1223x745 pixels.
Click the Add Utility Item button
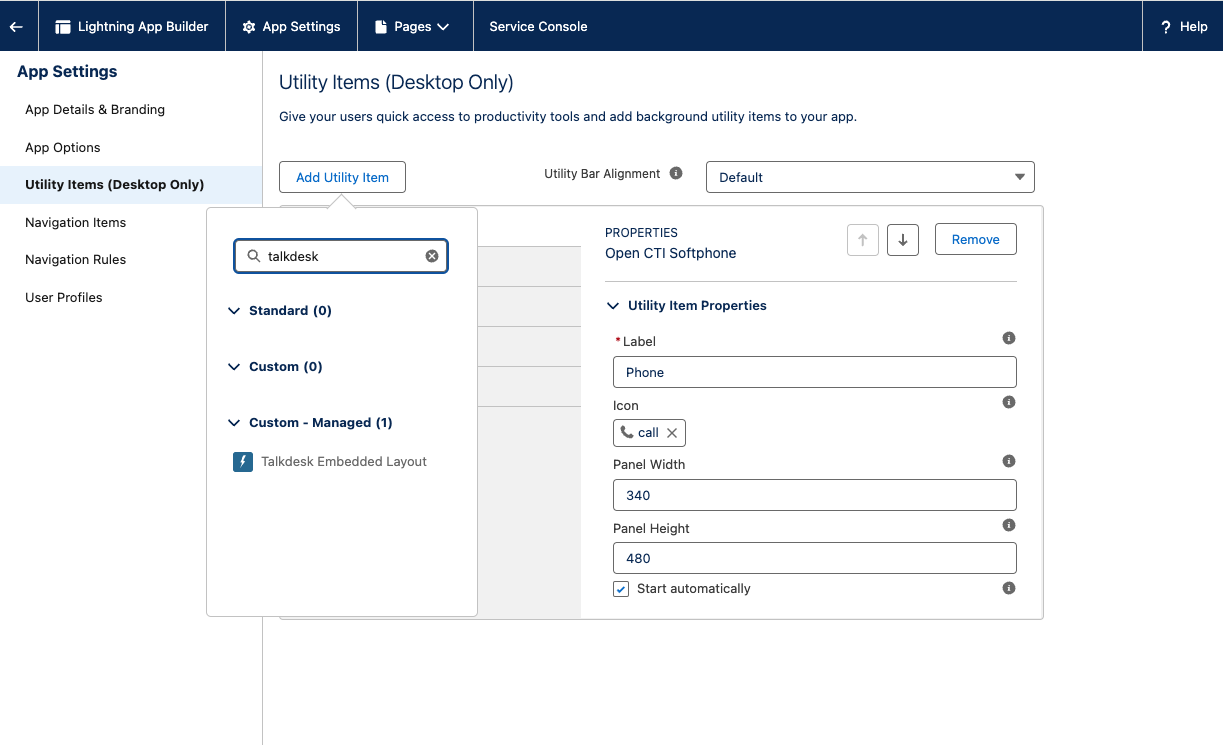342,177
